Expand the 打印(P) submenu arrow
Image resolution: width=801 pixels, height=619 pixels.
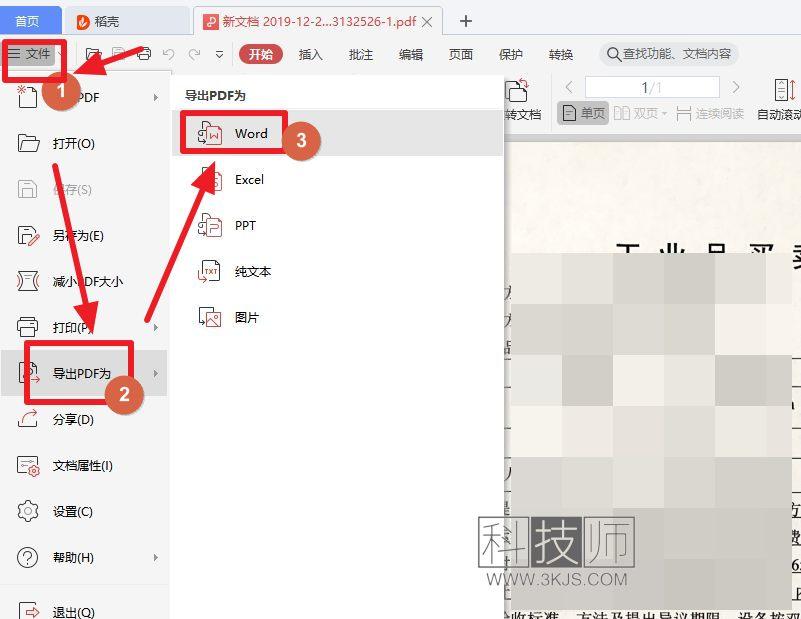[156, 327]
